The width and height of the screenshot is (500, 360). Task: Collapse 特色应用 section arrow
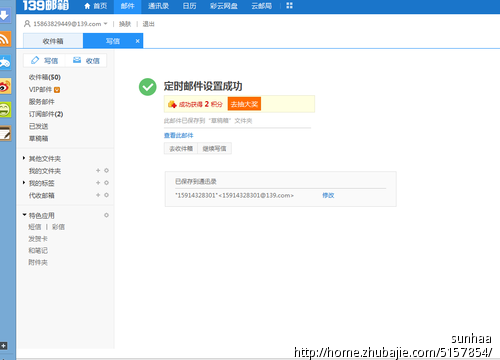pyautogui.click(x=24, y=215)
